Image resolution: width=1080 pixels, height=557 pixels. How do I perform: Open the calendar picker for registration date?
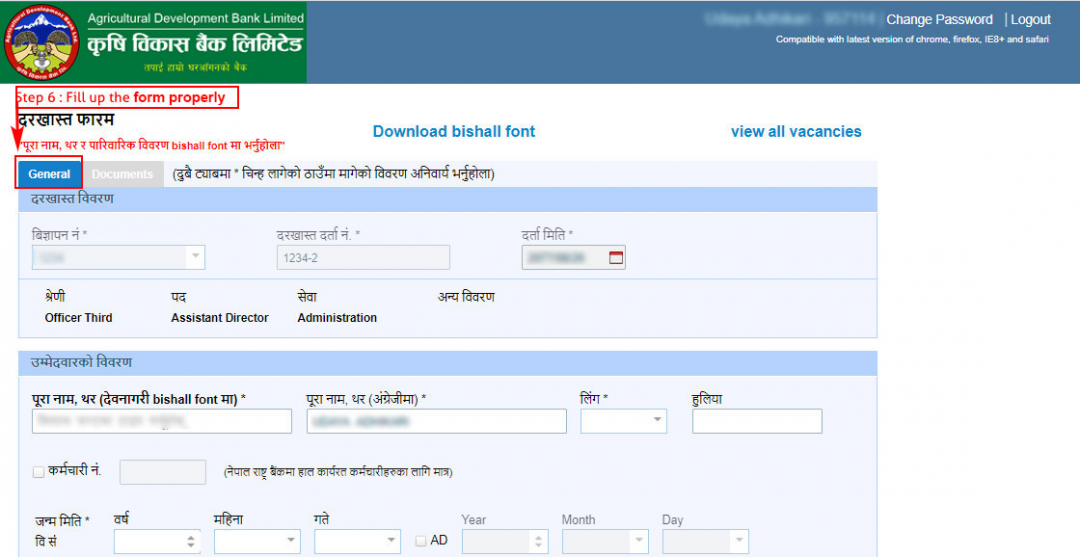click(615, 258)
